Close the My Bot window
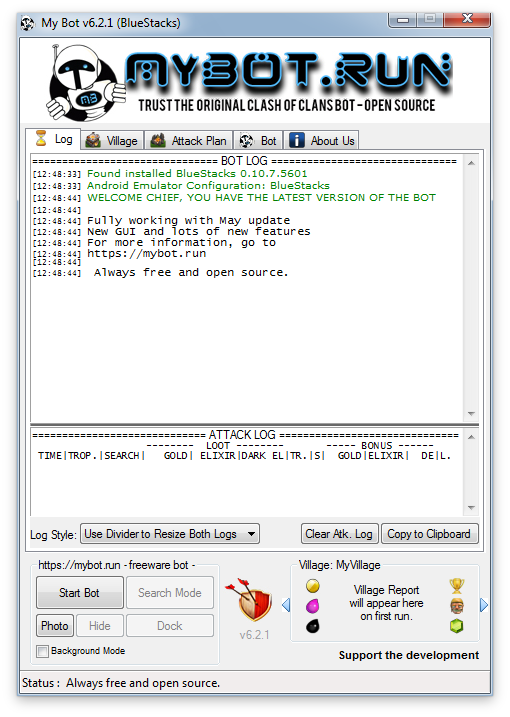Image resolution: width=510 pixels, height=717 pixels. (x=467, y=19)
